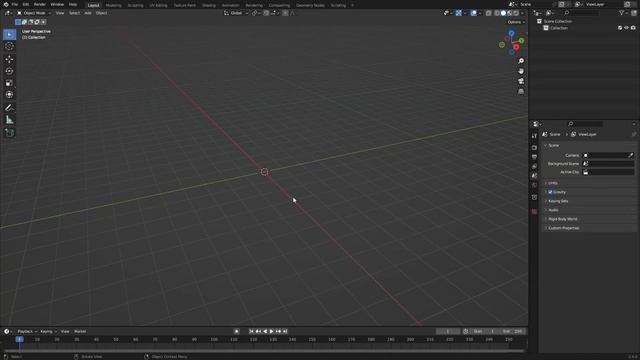This screenshot has height=360, width=640.
Task: Toggle viewport overlays button
Action: click(473, 13)
